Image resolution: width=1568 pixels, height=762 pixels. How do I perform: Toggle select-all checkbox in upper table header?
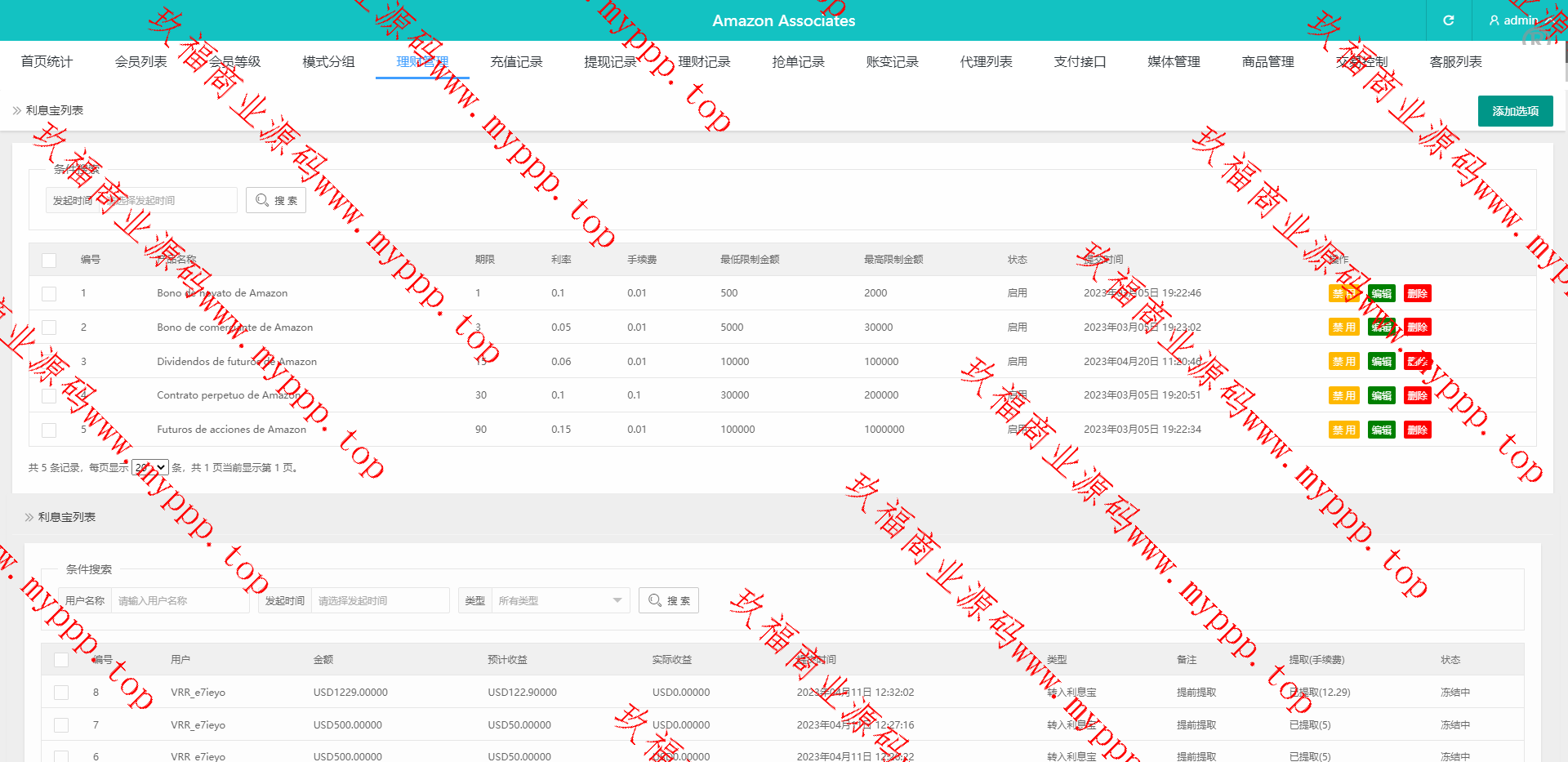(49, 260)
